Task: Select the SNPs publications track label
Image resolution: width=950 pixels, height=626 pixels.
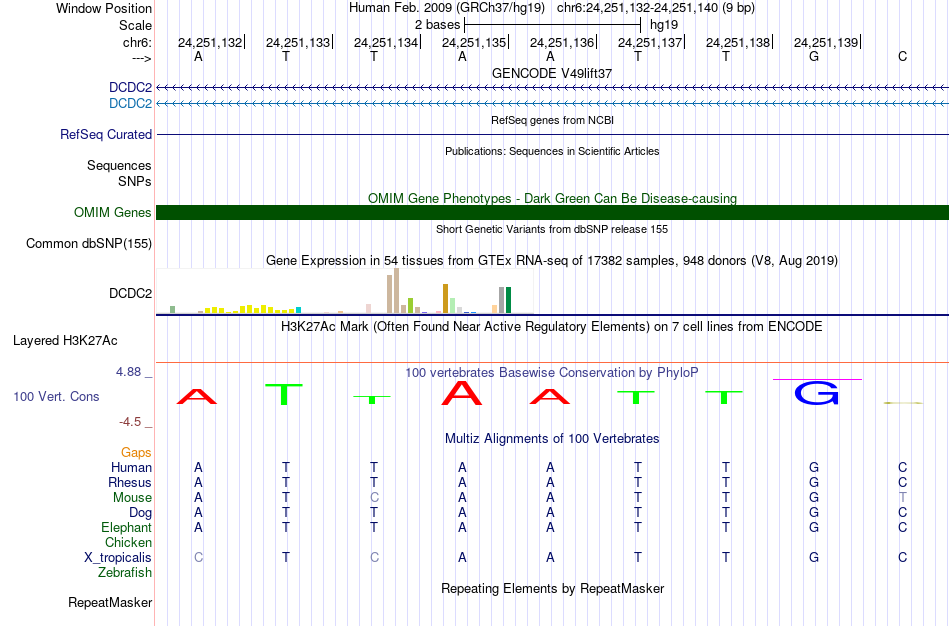Action: (x=135, y=181)
